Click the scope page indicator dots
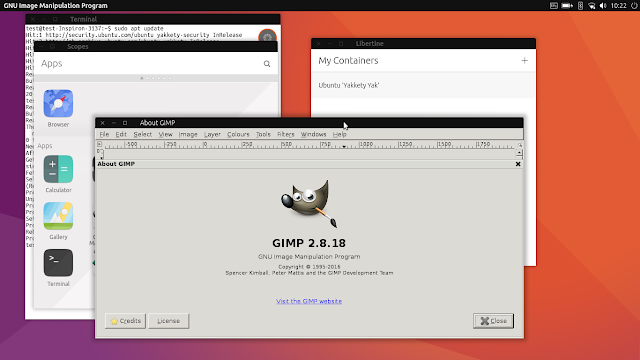 (156, 78)
